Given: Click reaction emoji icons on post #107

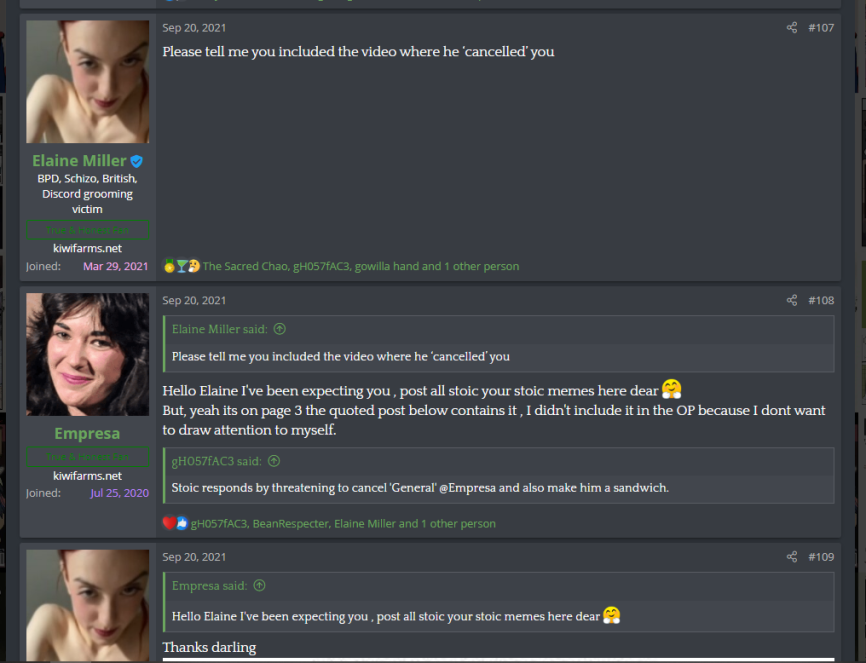Looking at the screenshot, I should click(181, 266).
